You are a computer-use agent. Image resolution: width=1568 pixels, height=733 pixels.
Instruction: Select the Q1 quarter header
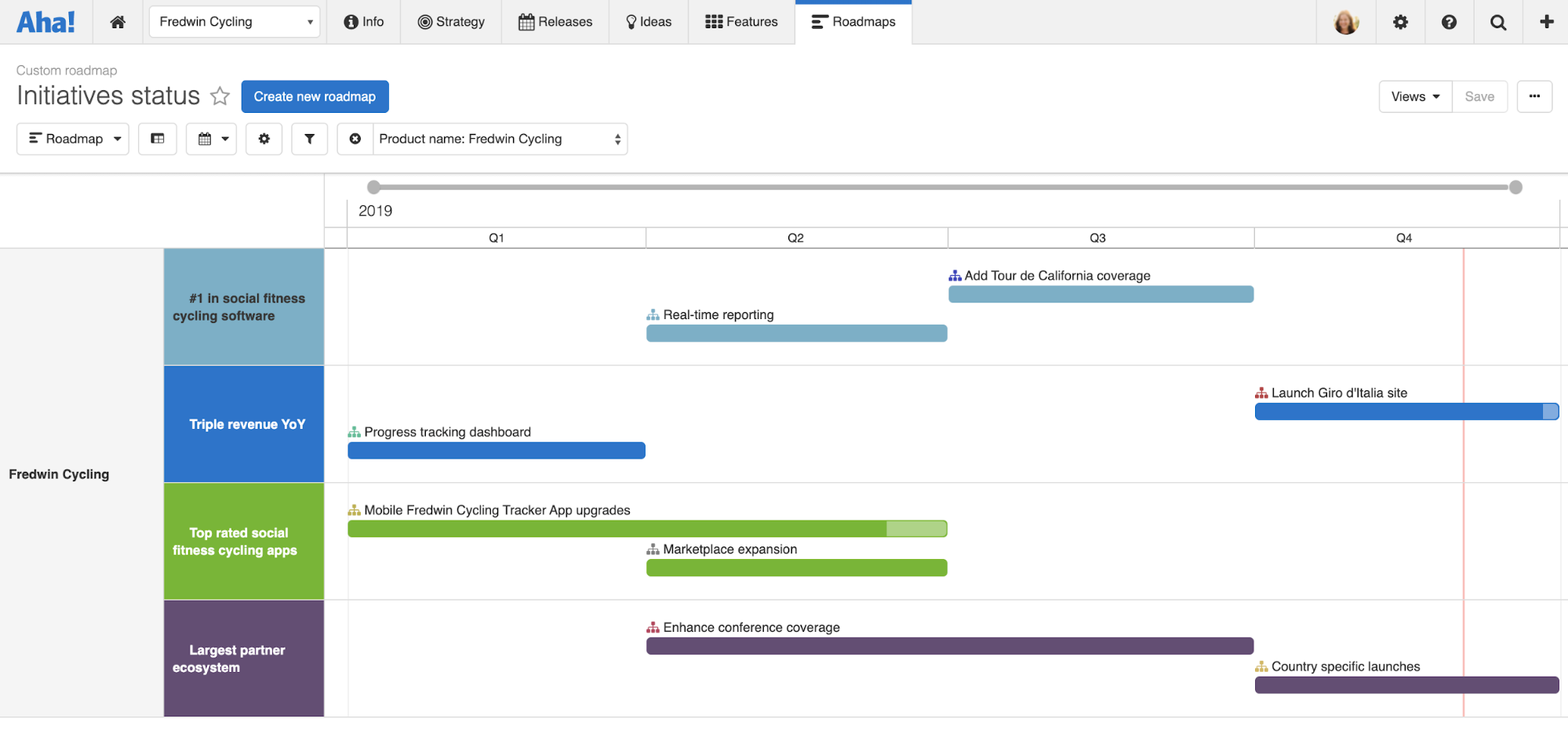[x=497, y=238]
